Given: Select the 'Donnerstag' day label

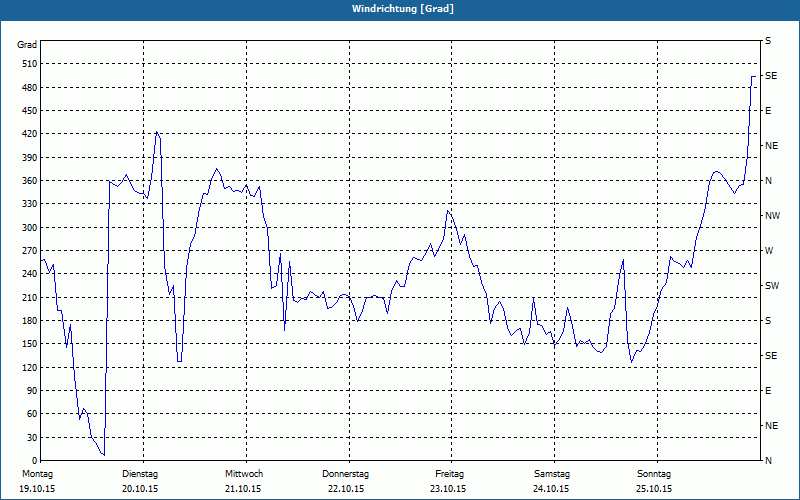Looking at the screenshot, I should point(345,474).
